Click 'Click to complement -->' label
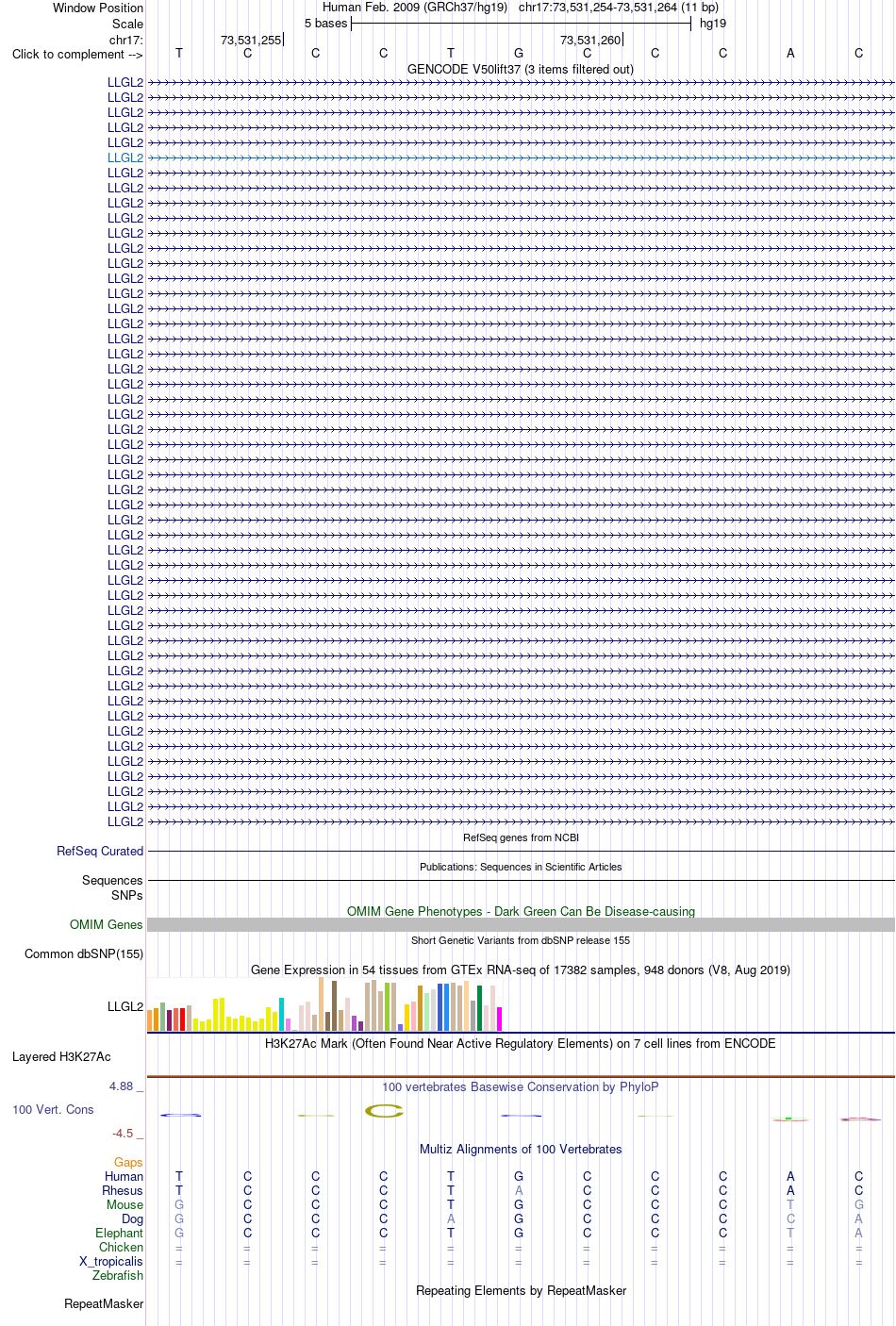 tap(77, 54)
